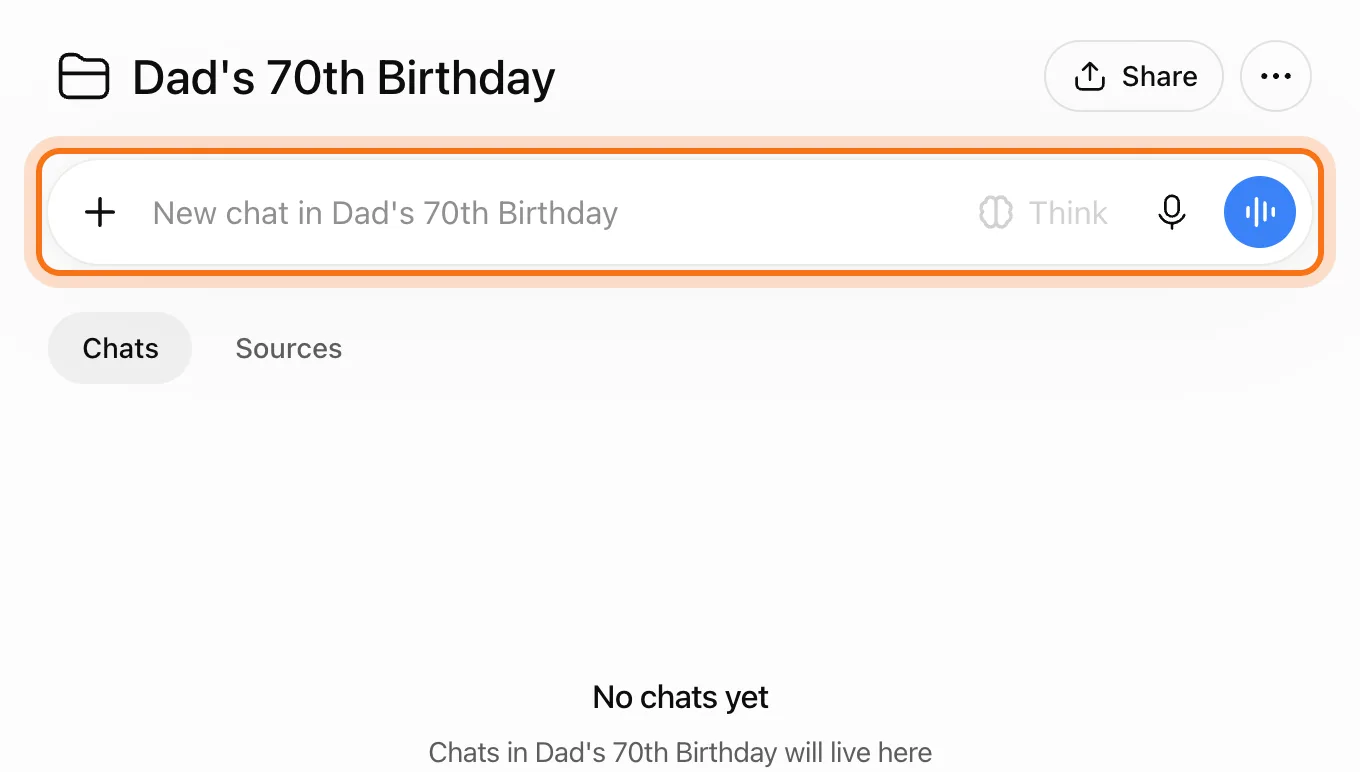Open the plus attachment menu

[100, 212]
